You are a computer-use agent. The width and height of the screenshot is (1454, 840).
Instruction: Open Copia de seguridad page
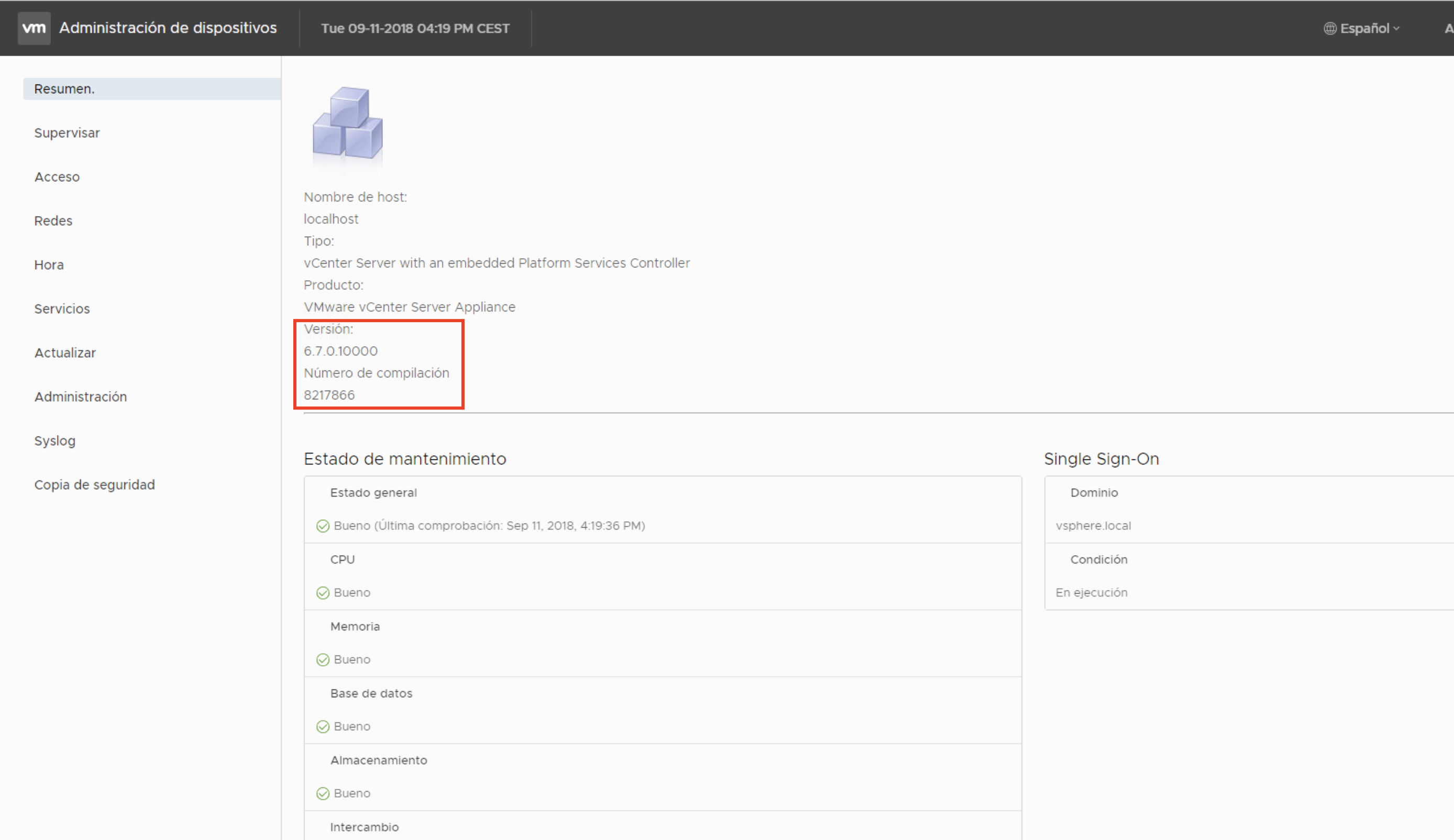[x=94, y=485]
